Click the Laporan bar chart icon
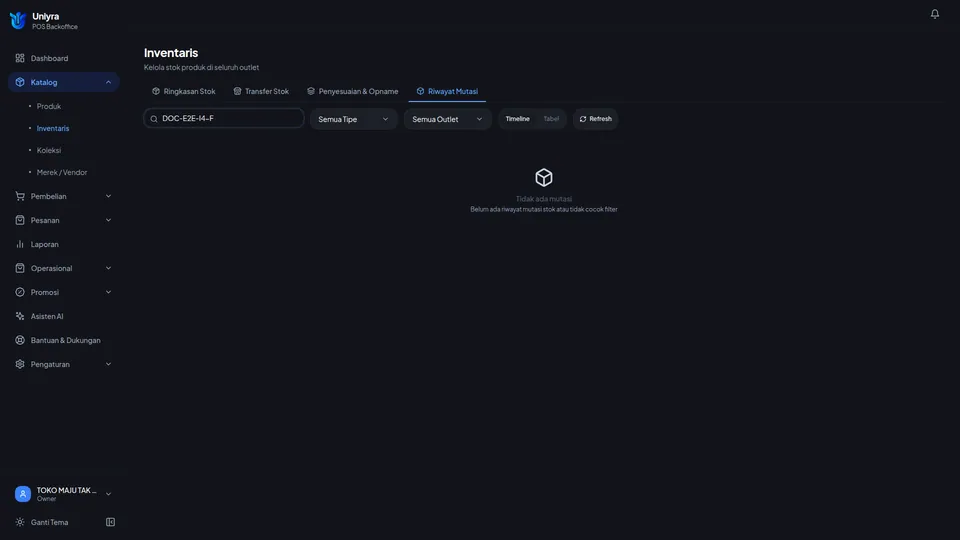Viewport: 960px width, 540px height. pos(20,244)
